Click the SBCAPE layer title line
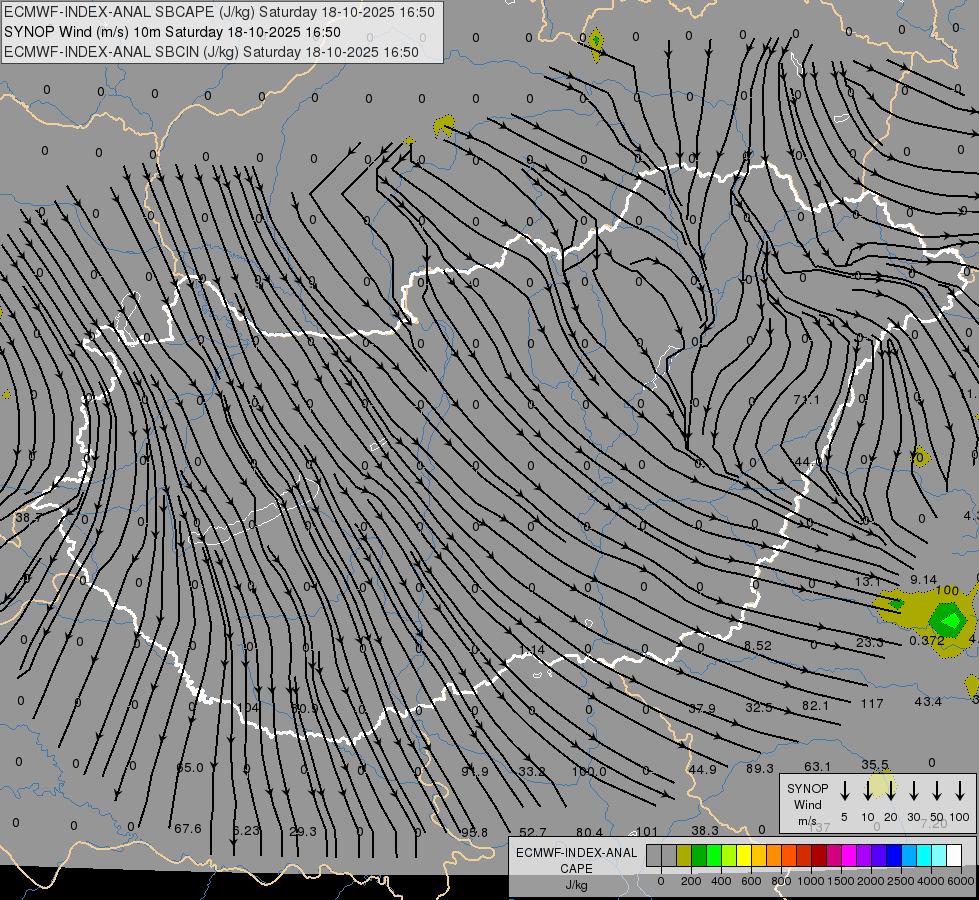The height and width of the screenshot is (900, 979). (x=219, y=13)
